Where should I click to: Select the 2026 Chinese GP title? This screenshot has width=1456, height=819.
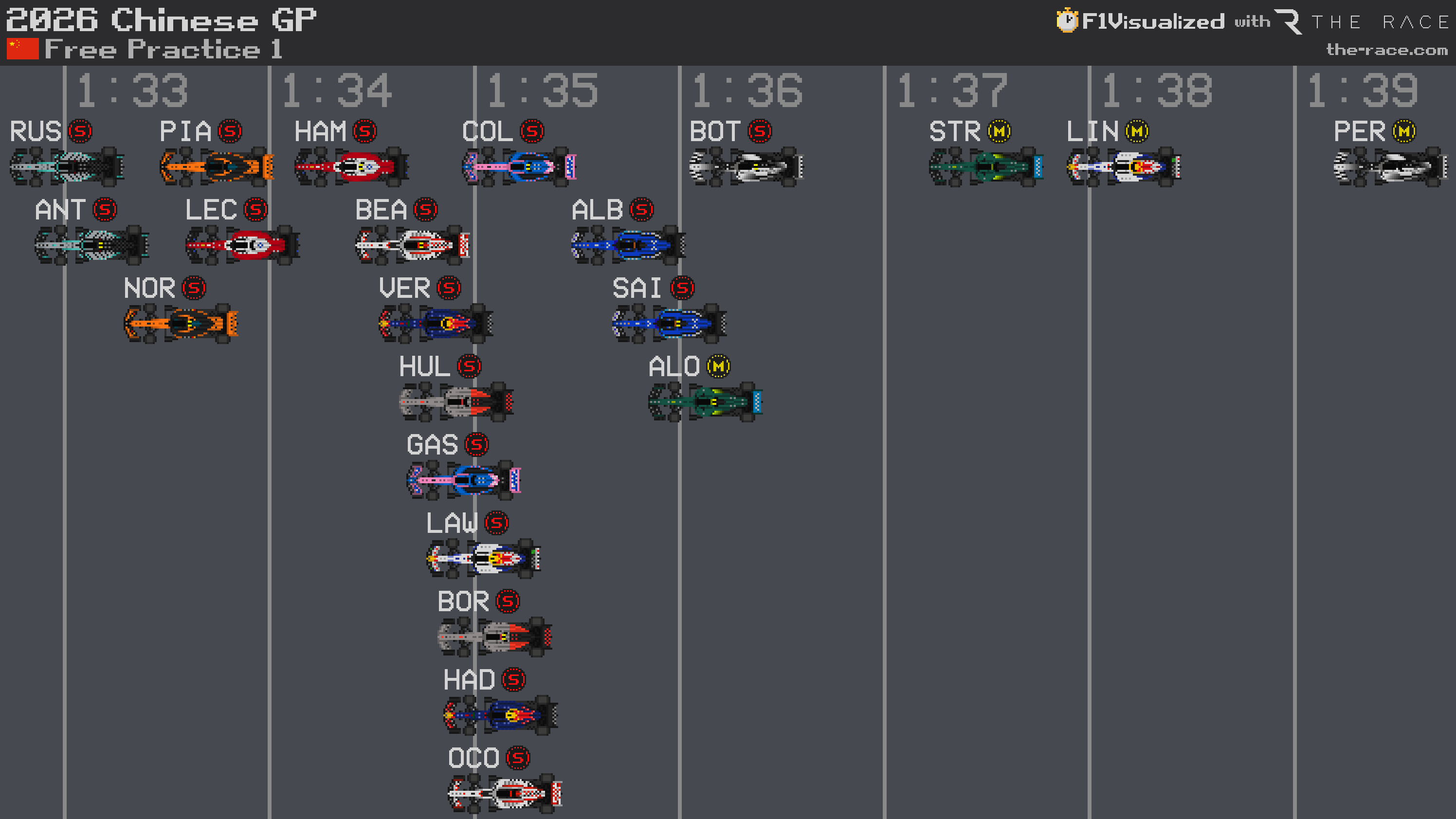pyautogui.click(x=160, y=20)
